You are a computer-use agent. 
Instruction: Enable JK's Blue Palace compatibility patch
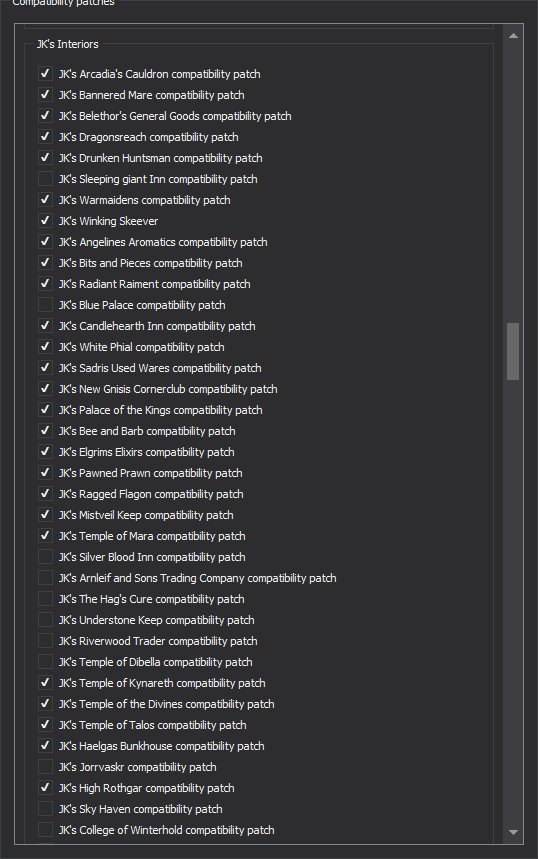tap(45, 305)
